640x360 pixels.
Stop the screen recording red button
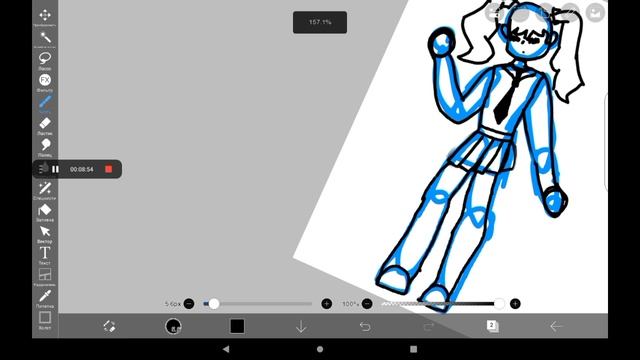[x=109, y=169]
